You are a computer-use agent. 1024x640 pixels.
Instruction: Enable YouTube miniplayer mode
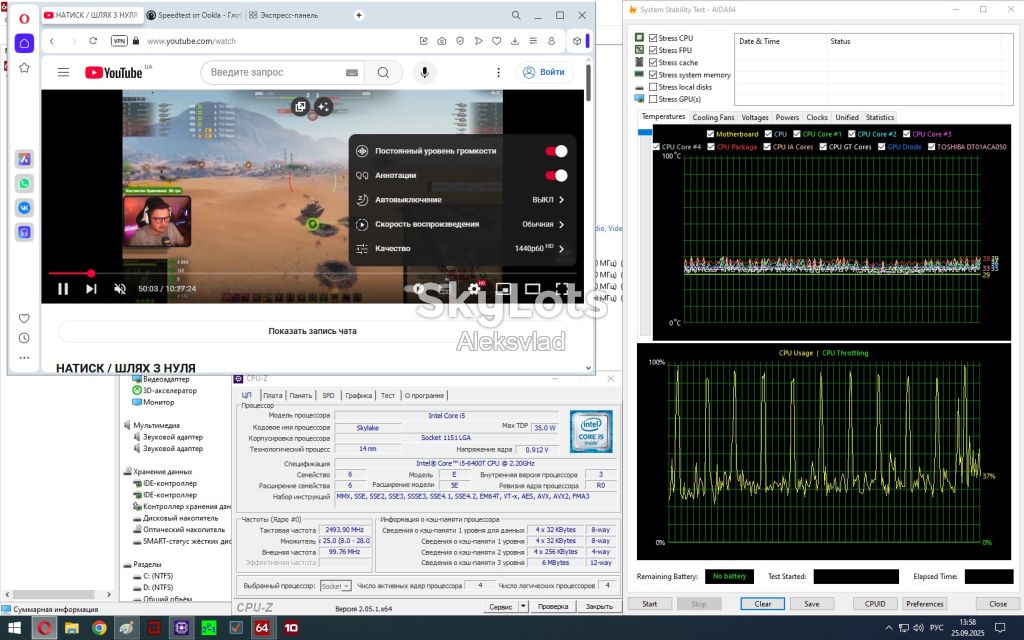tap(503, 288)
